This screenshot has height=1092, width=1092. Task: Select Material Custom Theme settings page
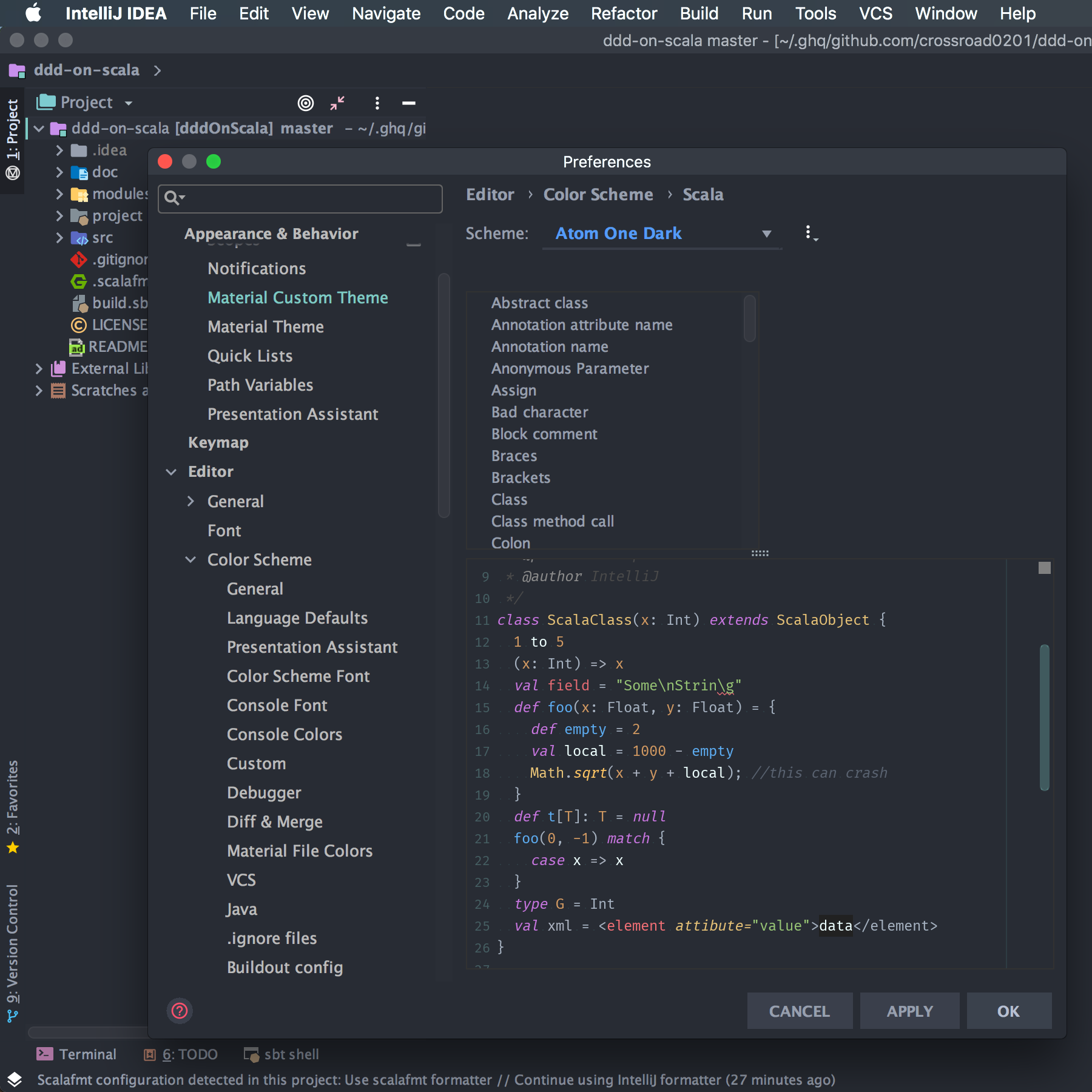298,298
